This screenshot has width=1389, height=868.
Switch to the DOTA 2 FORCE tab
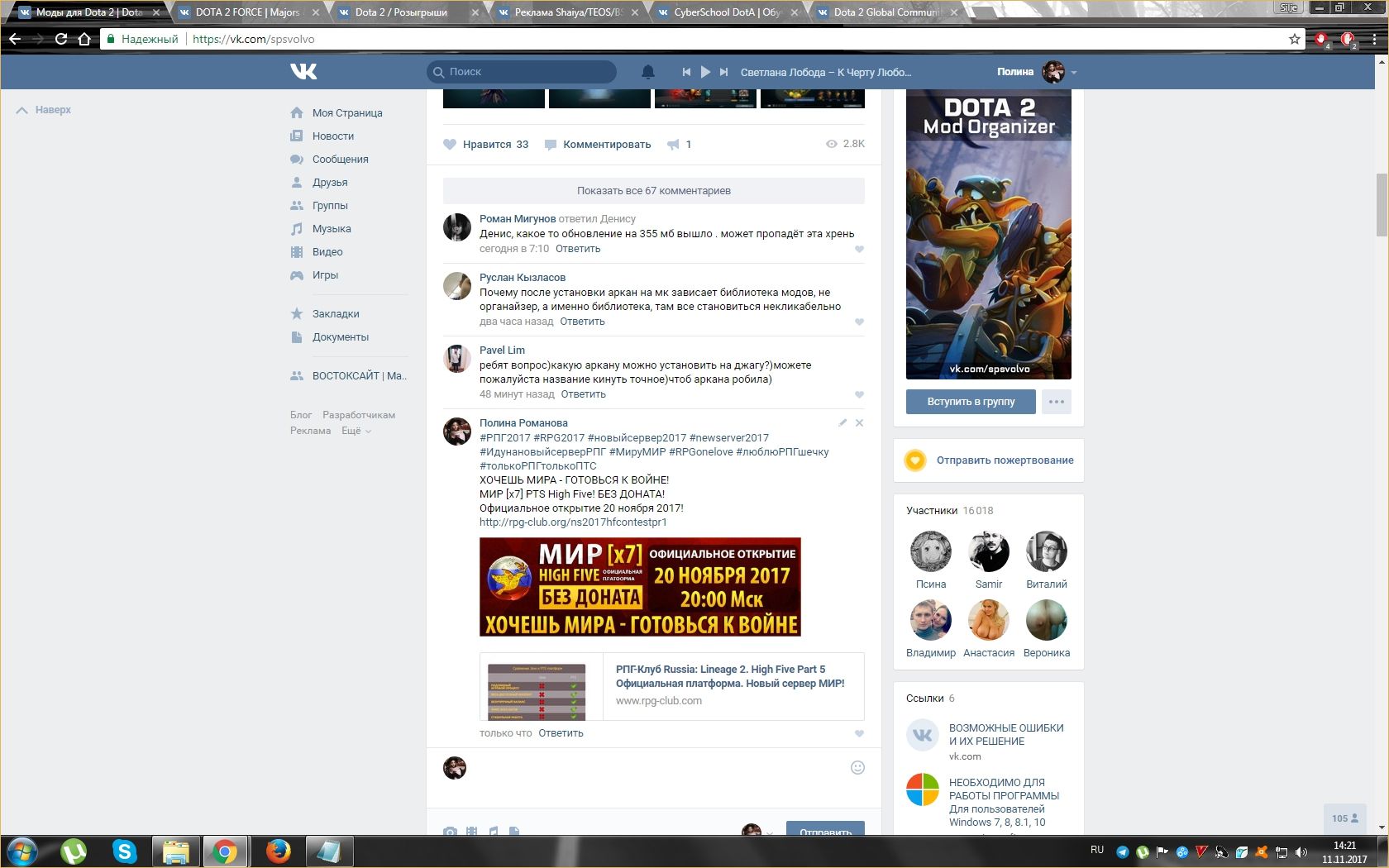tap(246, 12)
